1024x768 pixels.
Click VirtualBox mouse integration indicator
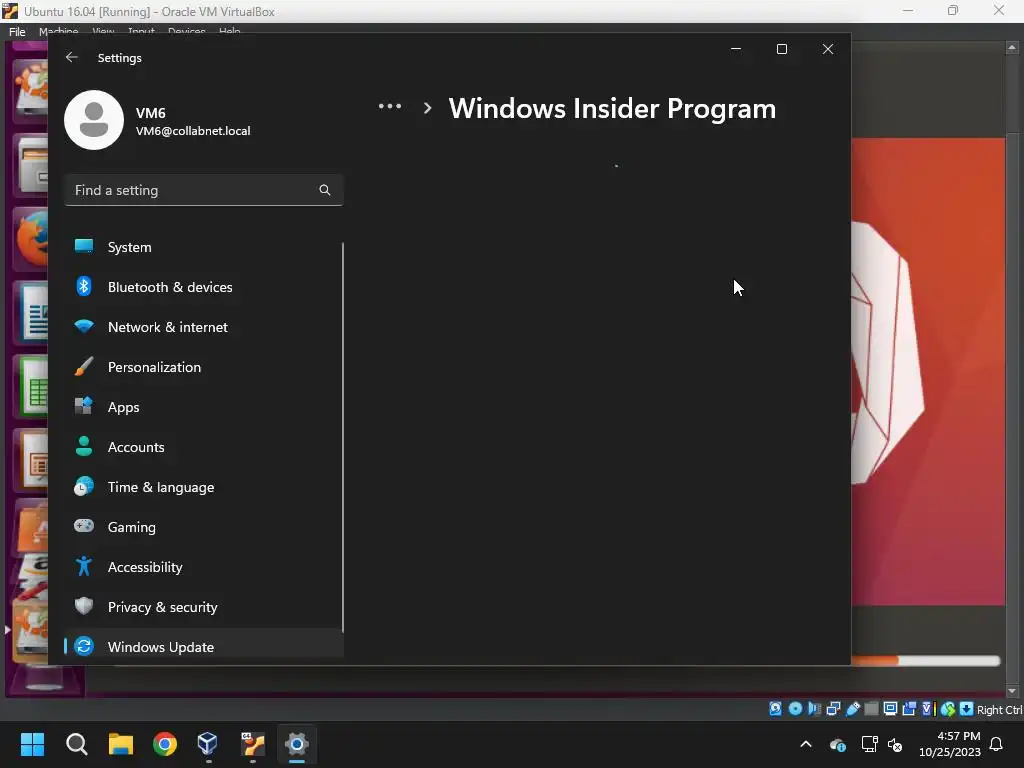[x=948, y=709]
